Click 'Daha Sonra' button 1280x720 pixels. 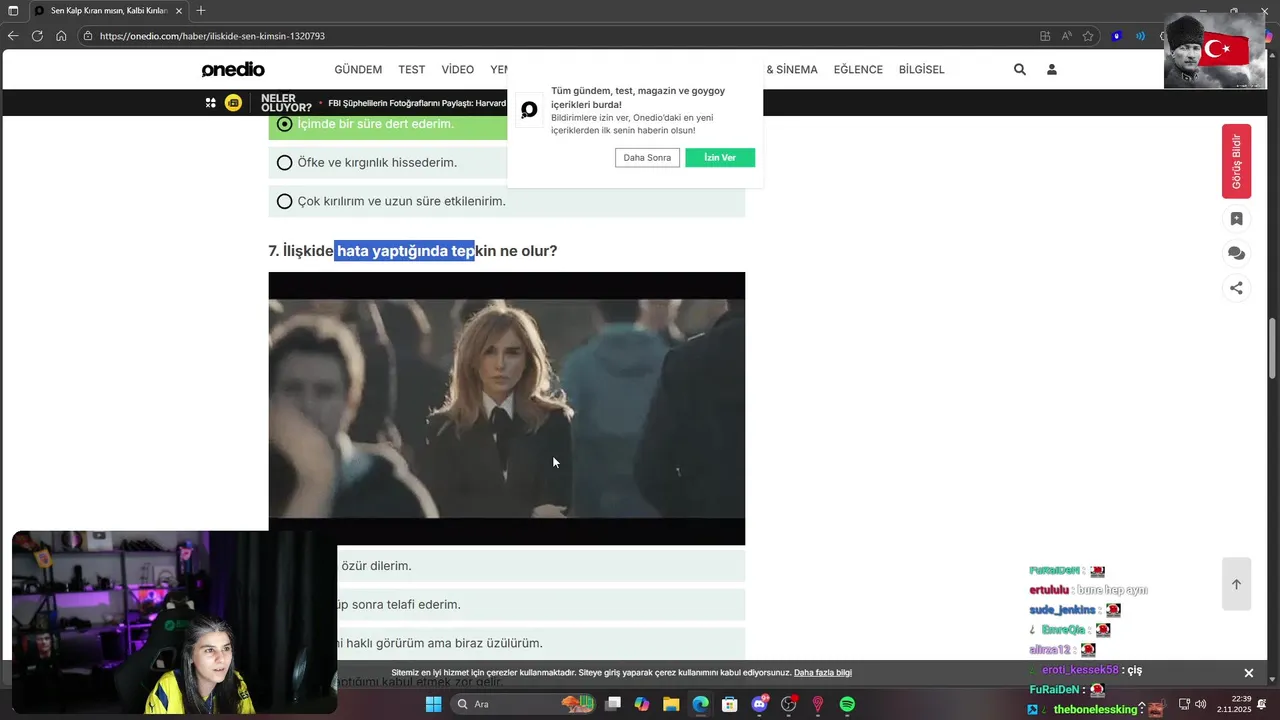coord(647,158)
